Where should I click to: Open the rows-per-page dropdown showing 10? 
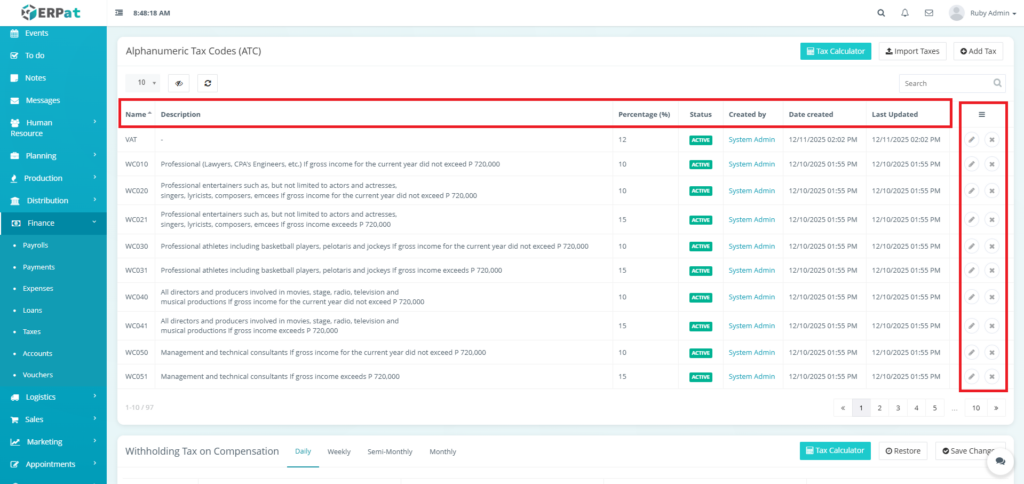tap(141, 84)
